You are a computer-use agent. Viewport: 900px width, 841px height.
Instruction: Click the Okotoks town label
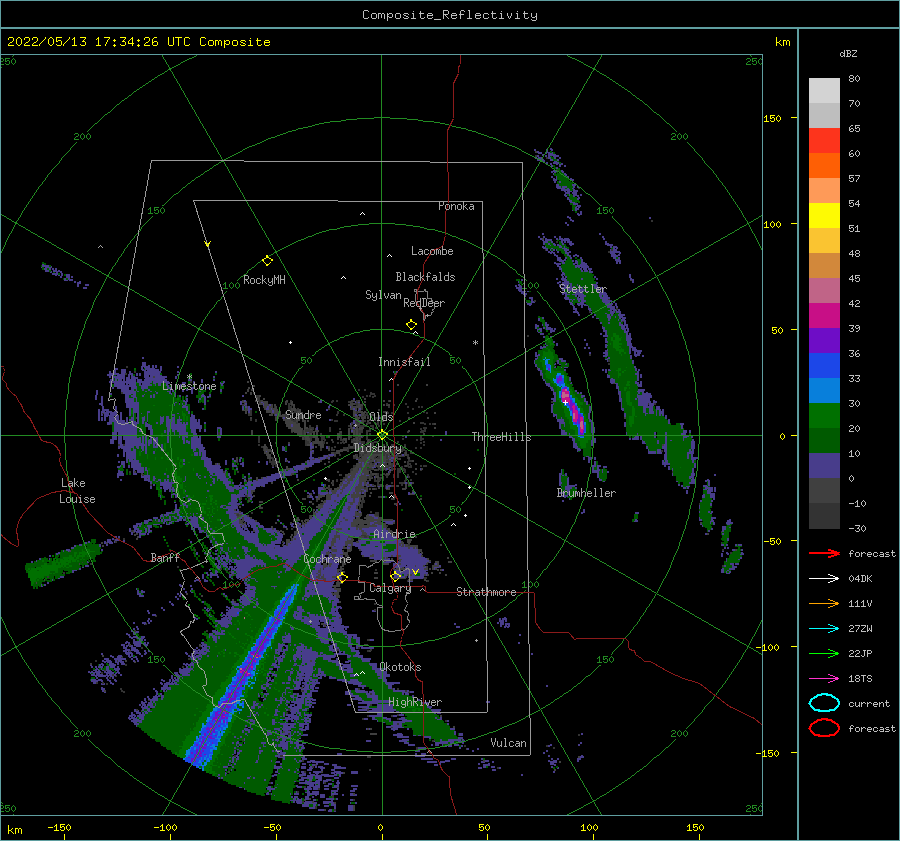tap(400, 667)
